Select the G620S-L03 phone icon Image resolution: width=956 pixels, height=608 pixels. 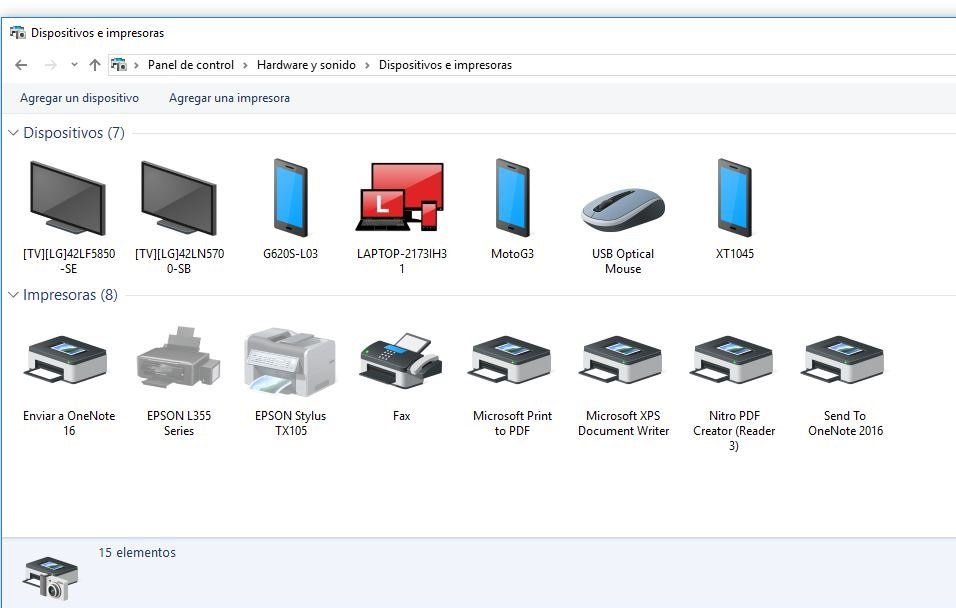[x=290, y=198]
